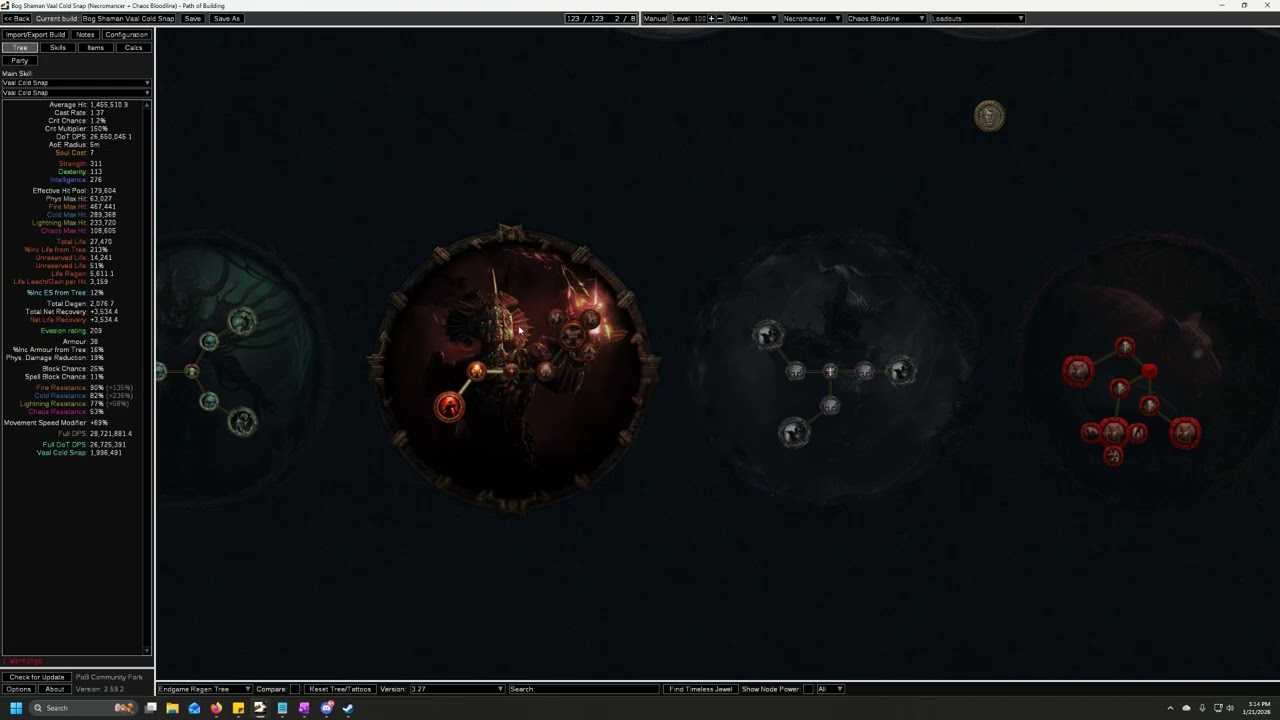Click the gray notable at far right of the gray cluster

pyautogui.click(x=901, y=371)
